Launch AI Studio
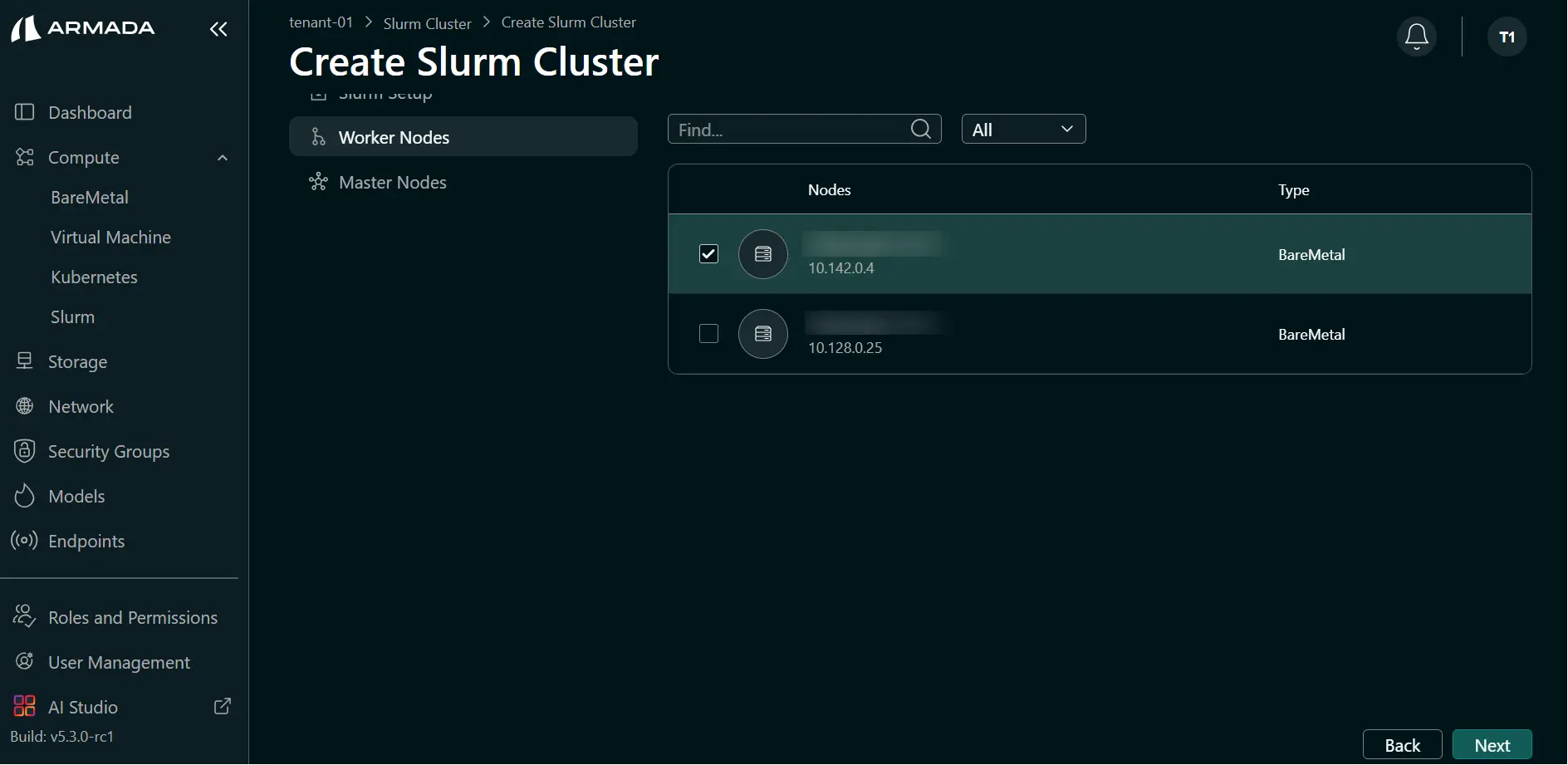Viewport: 1568px width, 765px height. 83,708
